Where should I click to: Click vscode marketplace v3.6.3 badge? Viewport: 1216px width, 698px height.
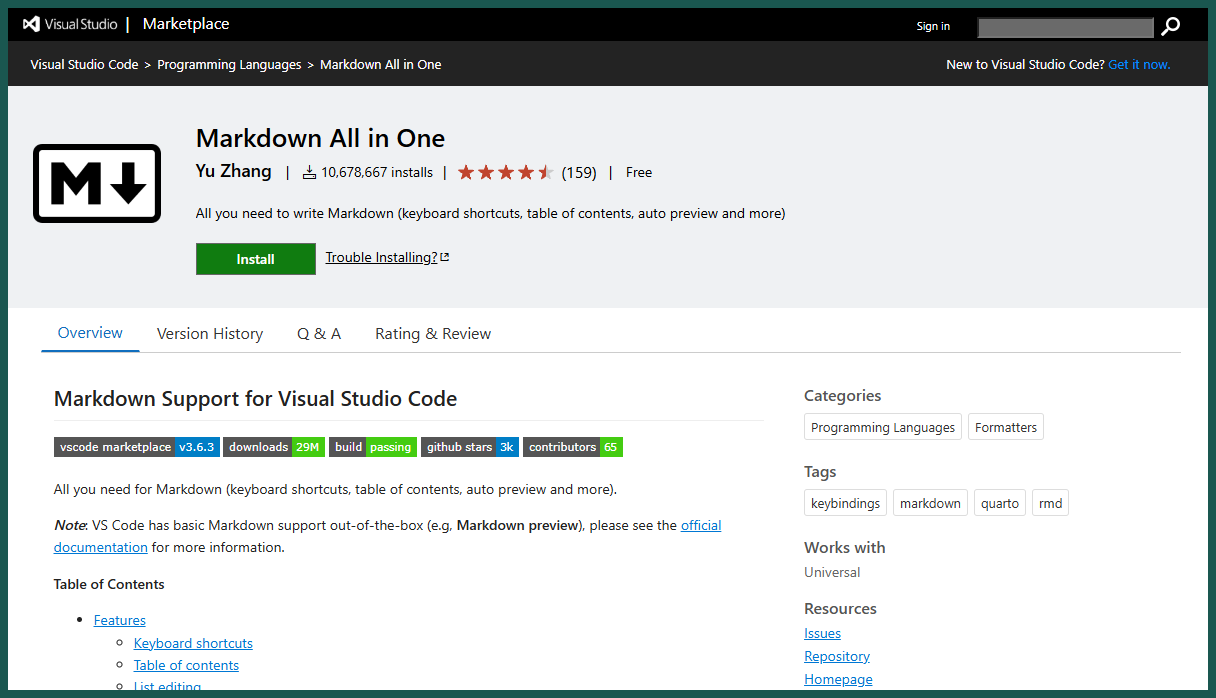(136, 447)
